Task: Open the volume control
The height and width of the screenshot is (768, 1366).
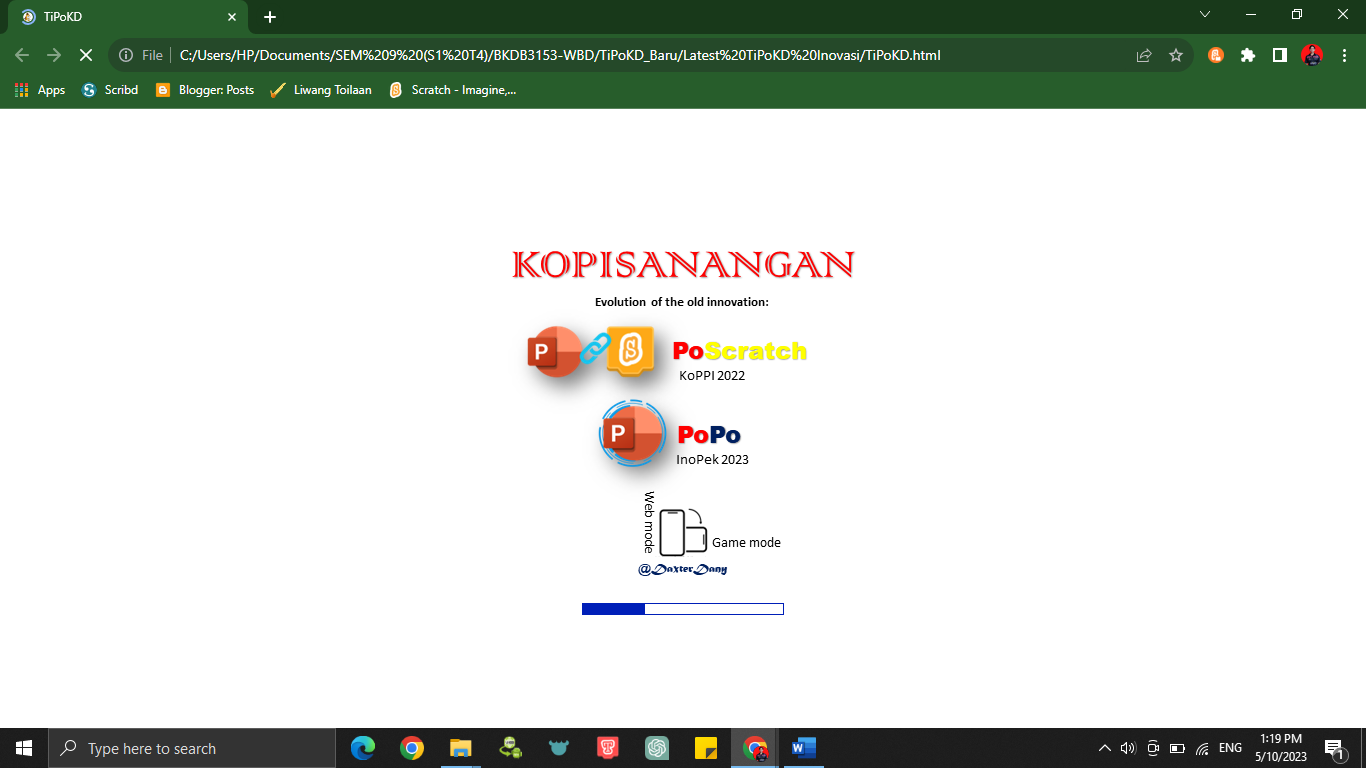Action: click(1129, 748)
